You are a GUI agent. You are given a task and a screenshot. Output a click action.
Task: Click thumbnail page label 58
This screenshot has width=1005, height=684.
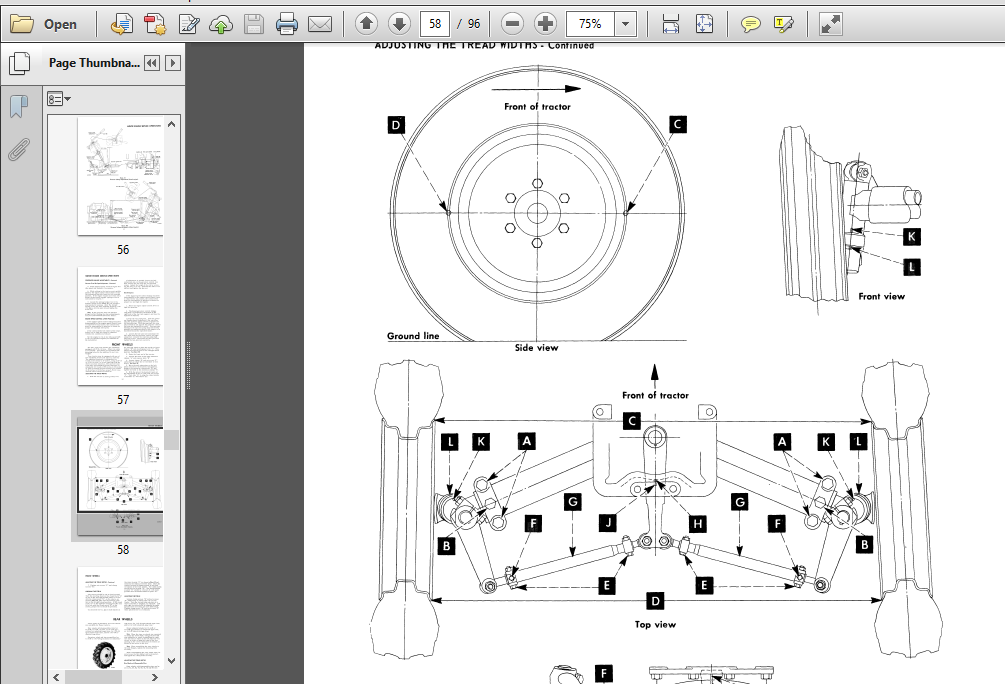coord(123,550)
